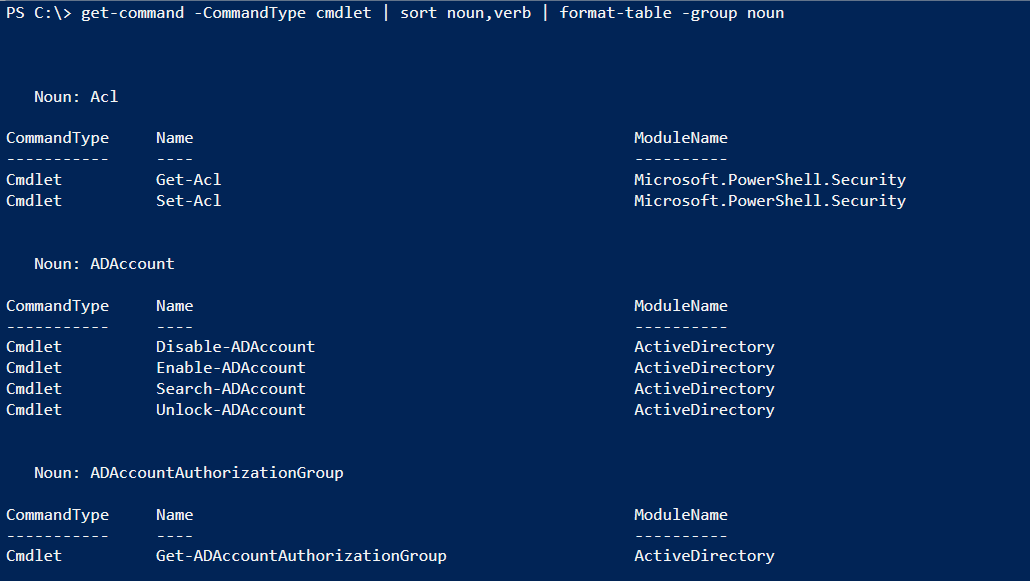Click ActiveDirectory module beside Unlock-ADAccount
The height and width of the screenshot is (581, 1030).
[704, 409]
